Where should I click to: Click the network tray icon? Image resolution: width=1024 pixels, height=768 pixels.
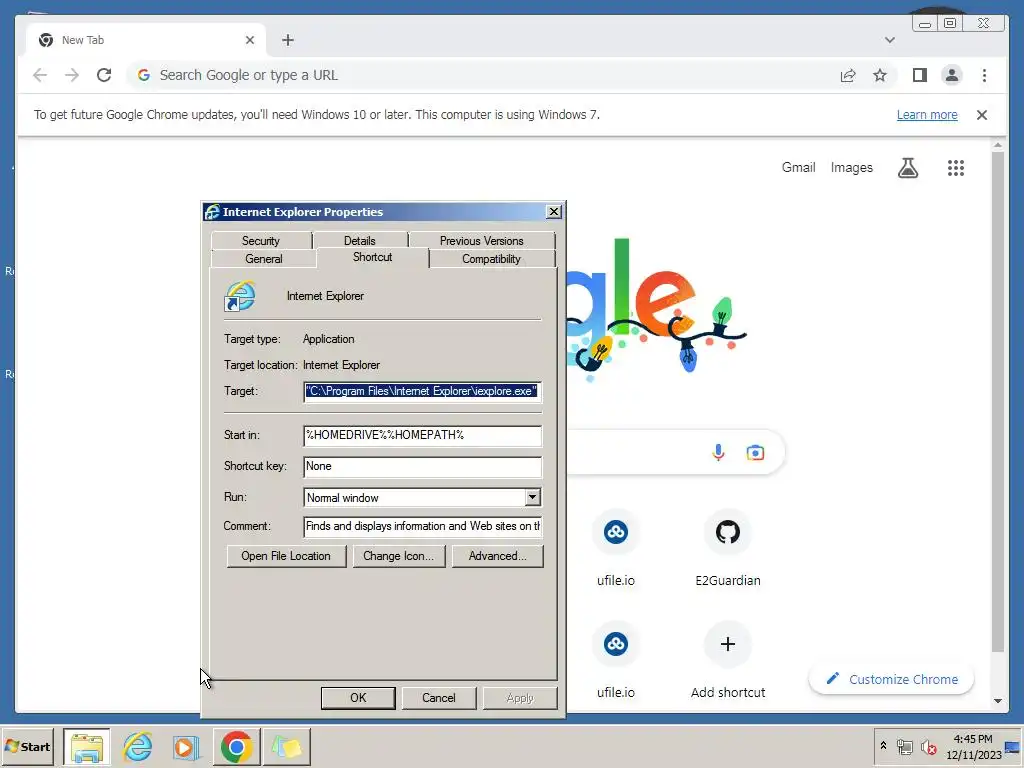coord(904,746)
